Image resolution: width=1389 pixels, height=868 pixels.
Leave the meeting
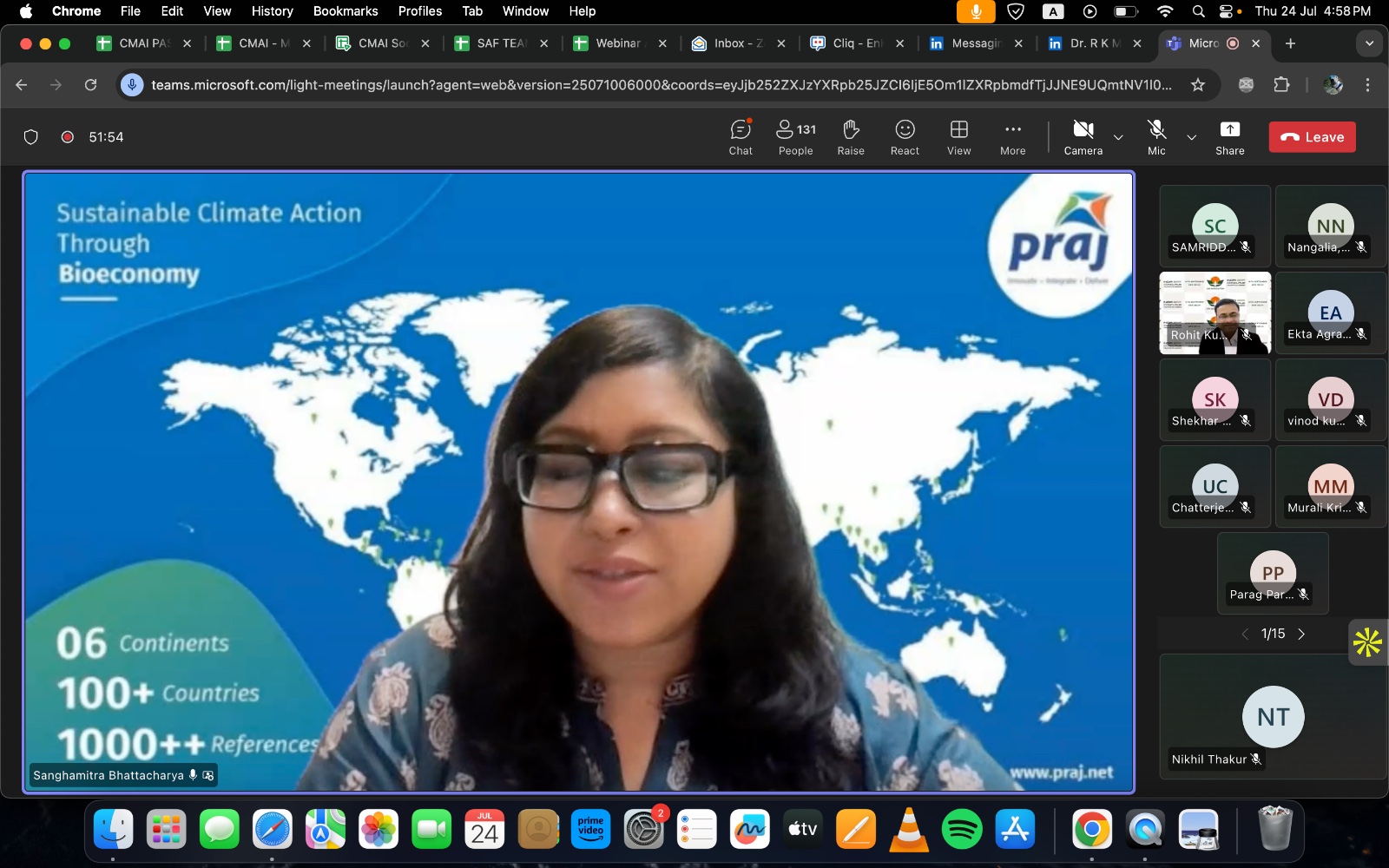(x=1312, y=137)
